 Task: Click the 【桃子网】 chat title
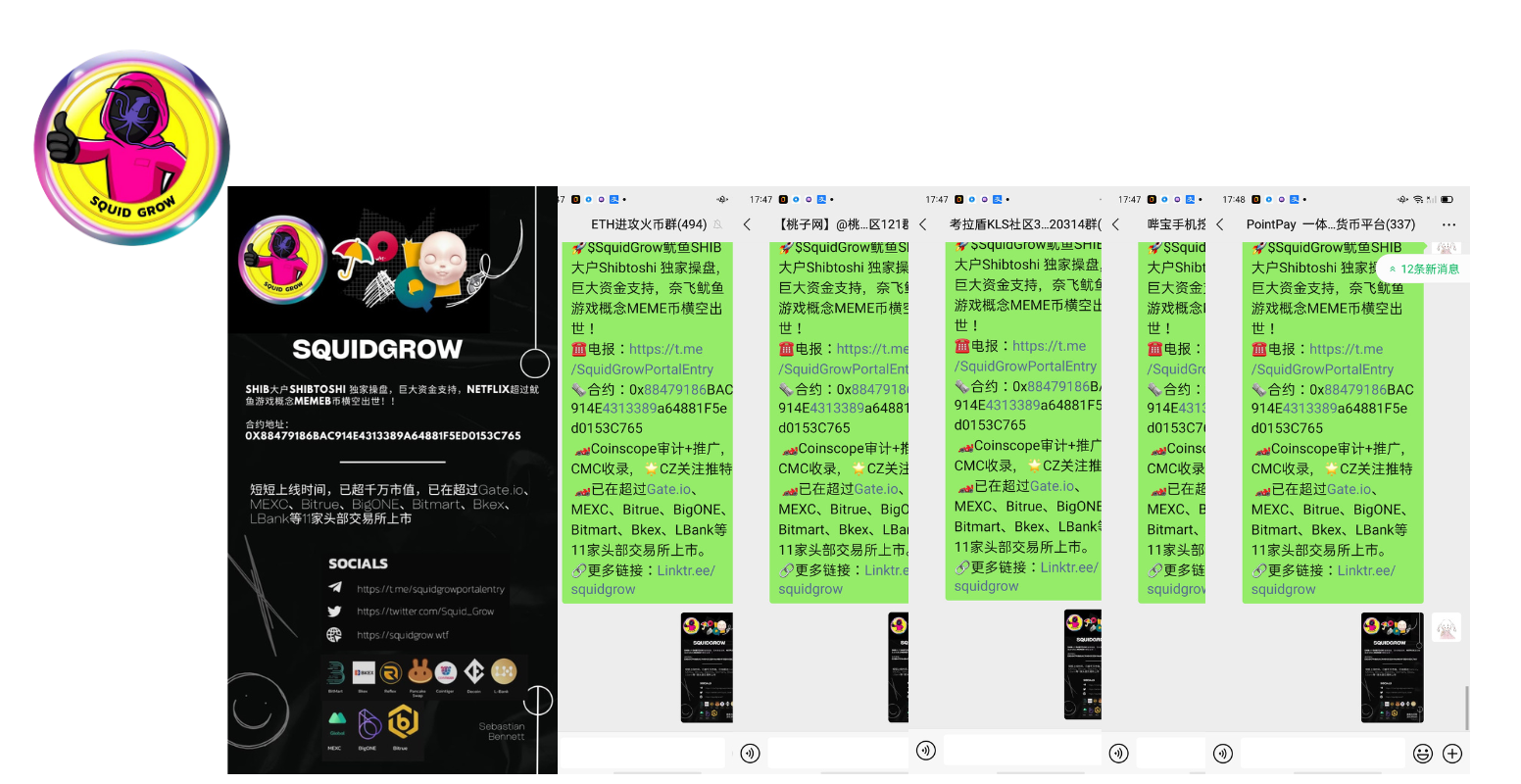point(843,224)
